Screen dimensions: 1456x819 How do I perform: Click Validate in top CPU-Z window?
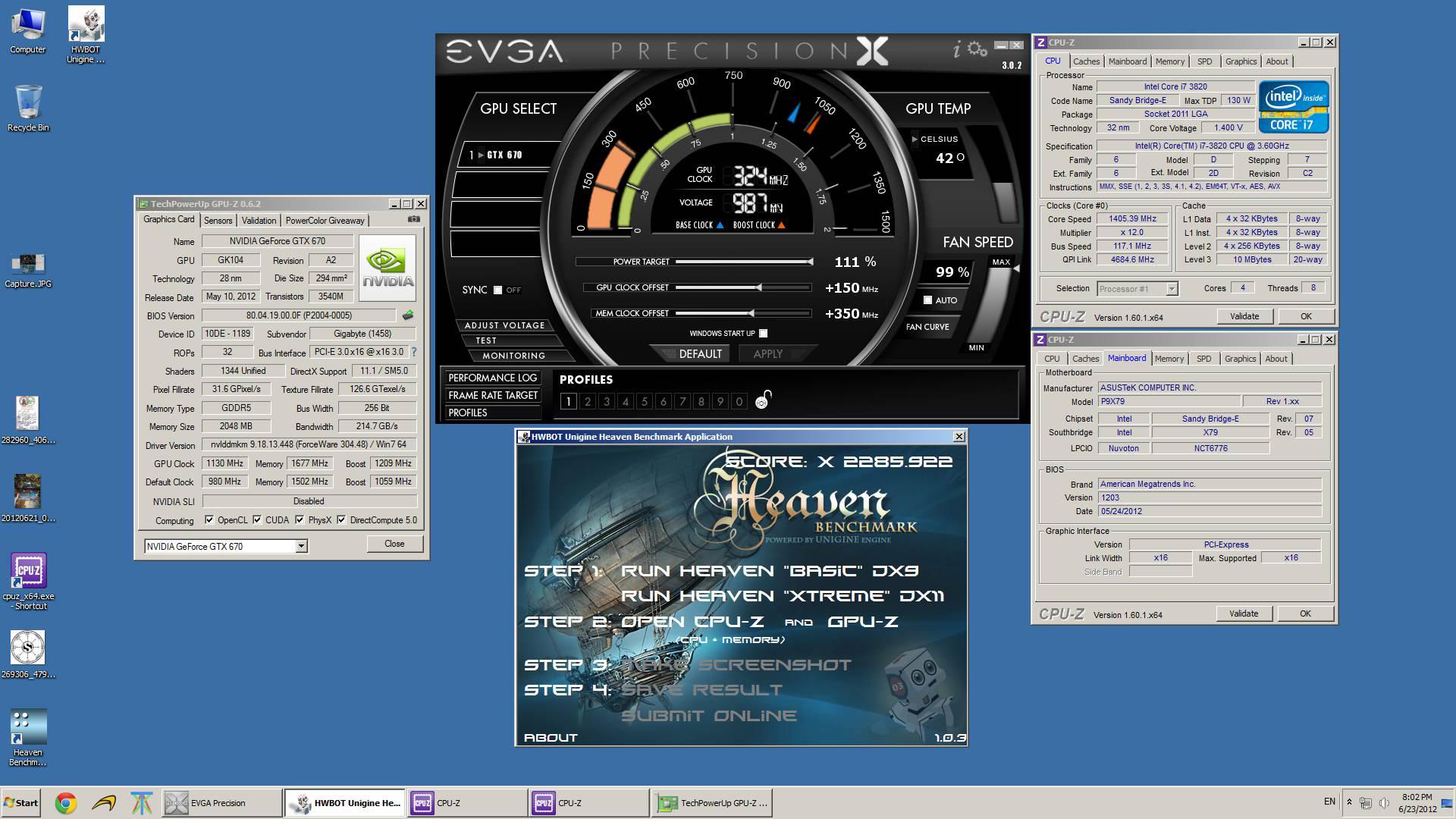[1244, 316]
